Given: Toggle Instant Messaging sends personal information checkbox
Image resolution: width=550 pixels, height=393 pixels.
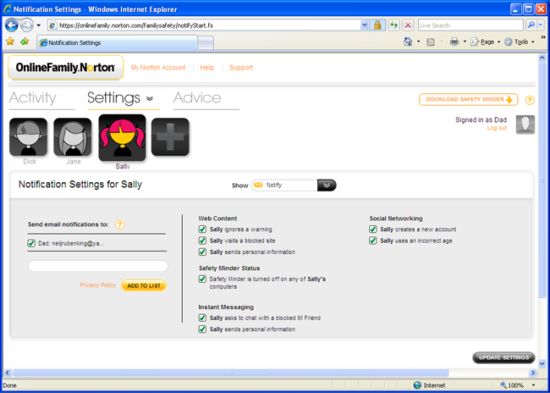Looking at the screenshot, I should point(202,329).
